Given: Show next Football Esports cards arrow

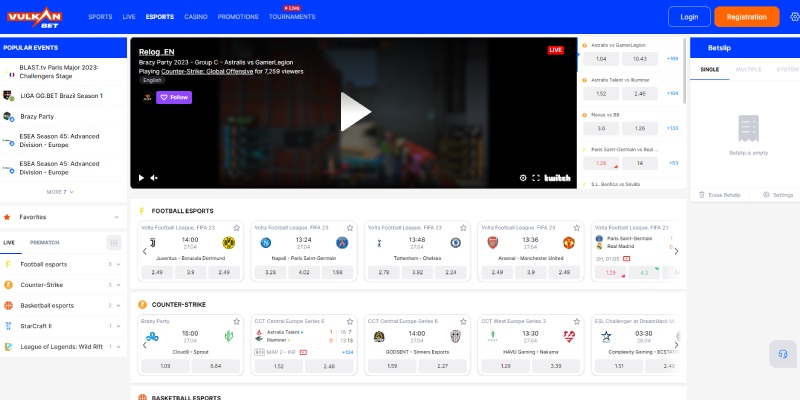Looking at the screenshot, I should [677, 251].
